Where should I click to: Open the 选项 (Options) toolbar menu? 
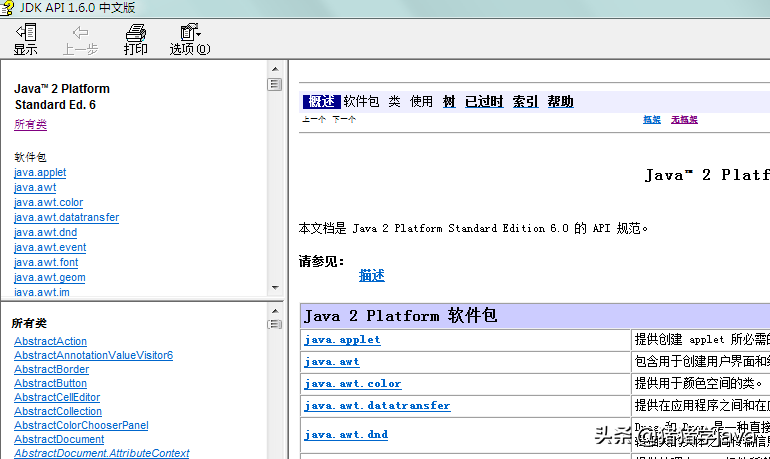(x=190, y=39)
